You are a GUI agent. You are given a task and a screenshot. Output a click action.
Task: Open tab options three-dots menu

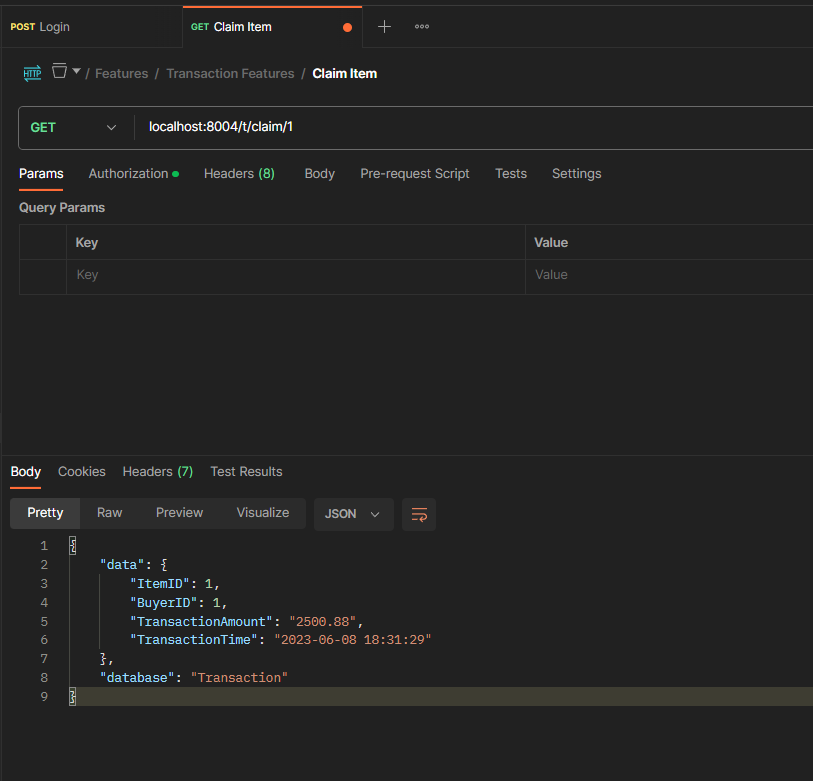tap(422, 27)
